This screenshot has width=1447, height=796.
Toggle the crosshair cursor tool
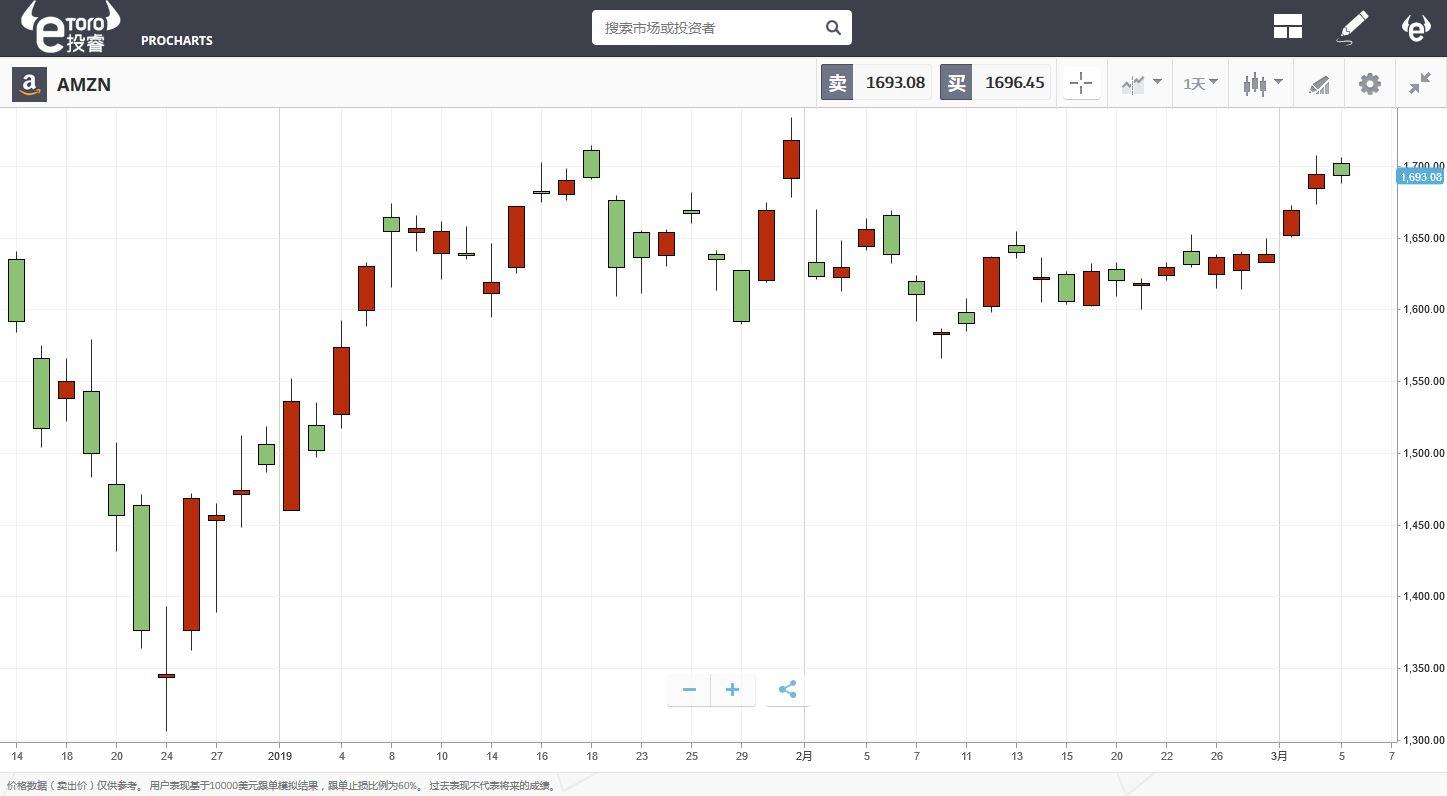(1081, 84)
